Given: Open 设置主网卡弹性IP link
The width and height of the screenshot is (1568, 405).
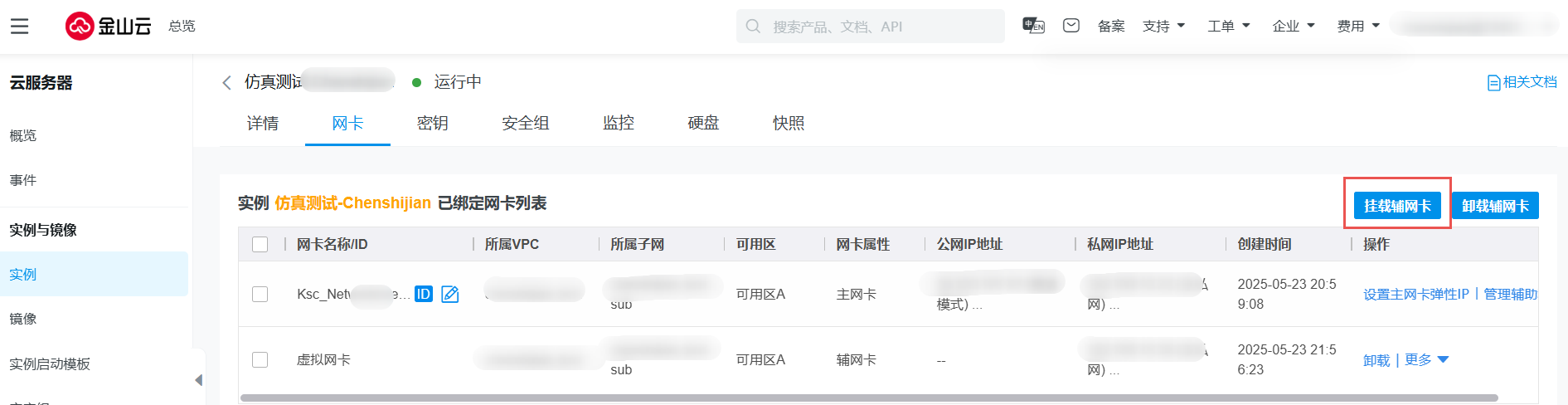Looking at the screenshot, I should tap(1415, 294).
